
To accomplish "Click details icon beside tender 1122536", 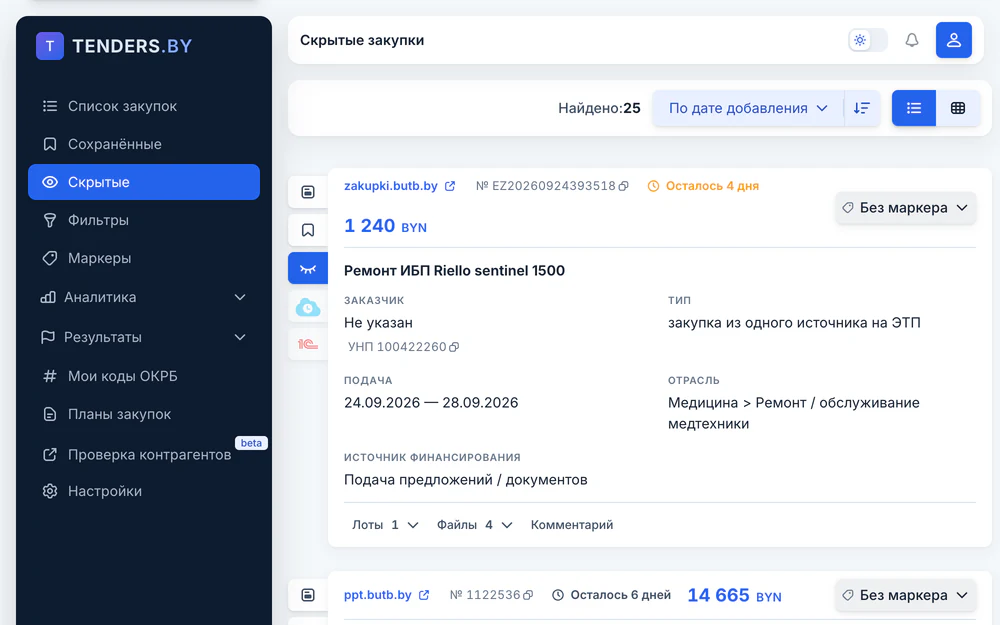I will tap(308, 595).
